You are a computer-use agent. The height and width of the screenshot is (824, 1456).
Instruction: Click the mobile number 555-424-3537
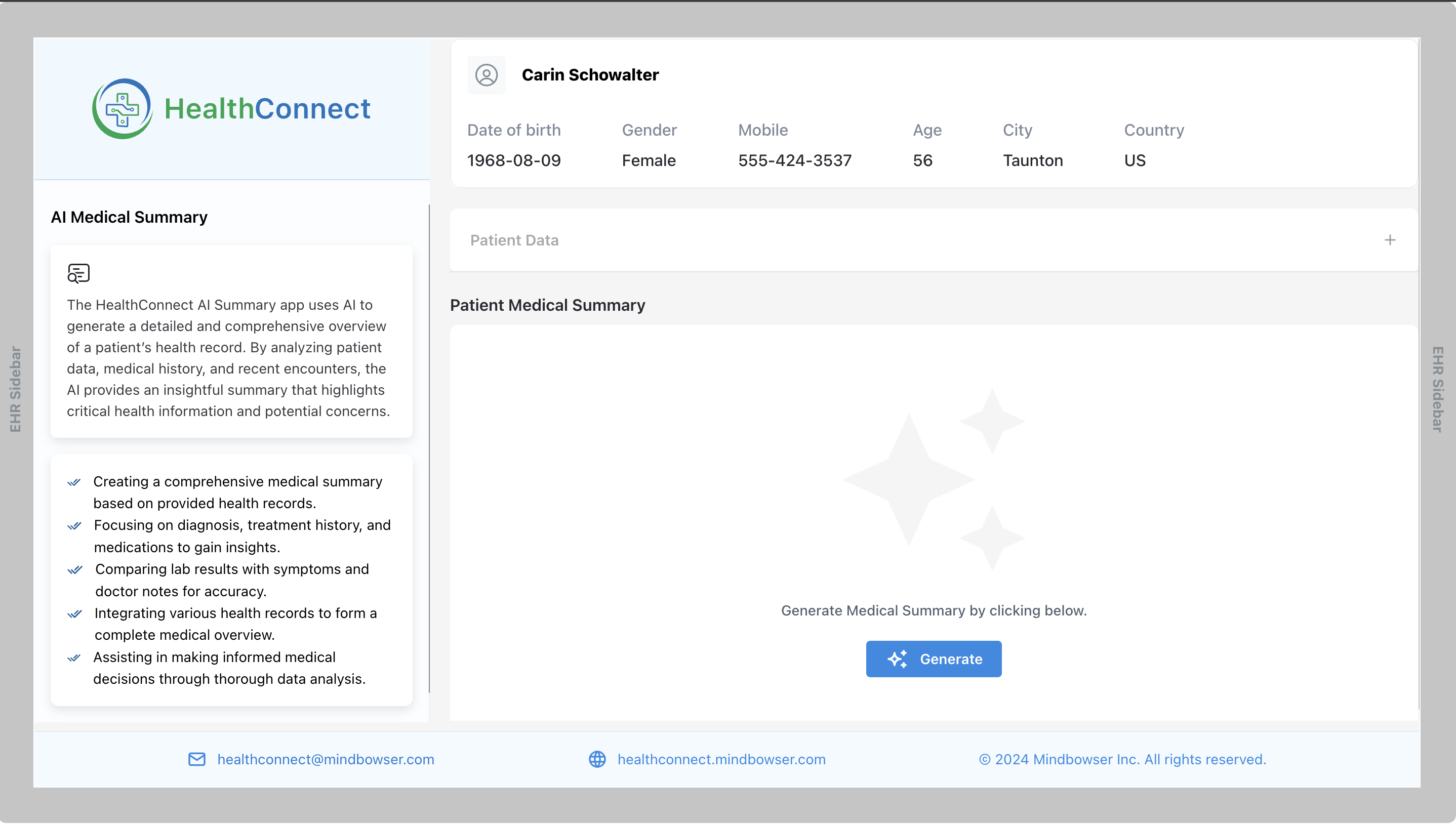click(x=794, y=160)
